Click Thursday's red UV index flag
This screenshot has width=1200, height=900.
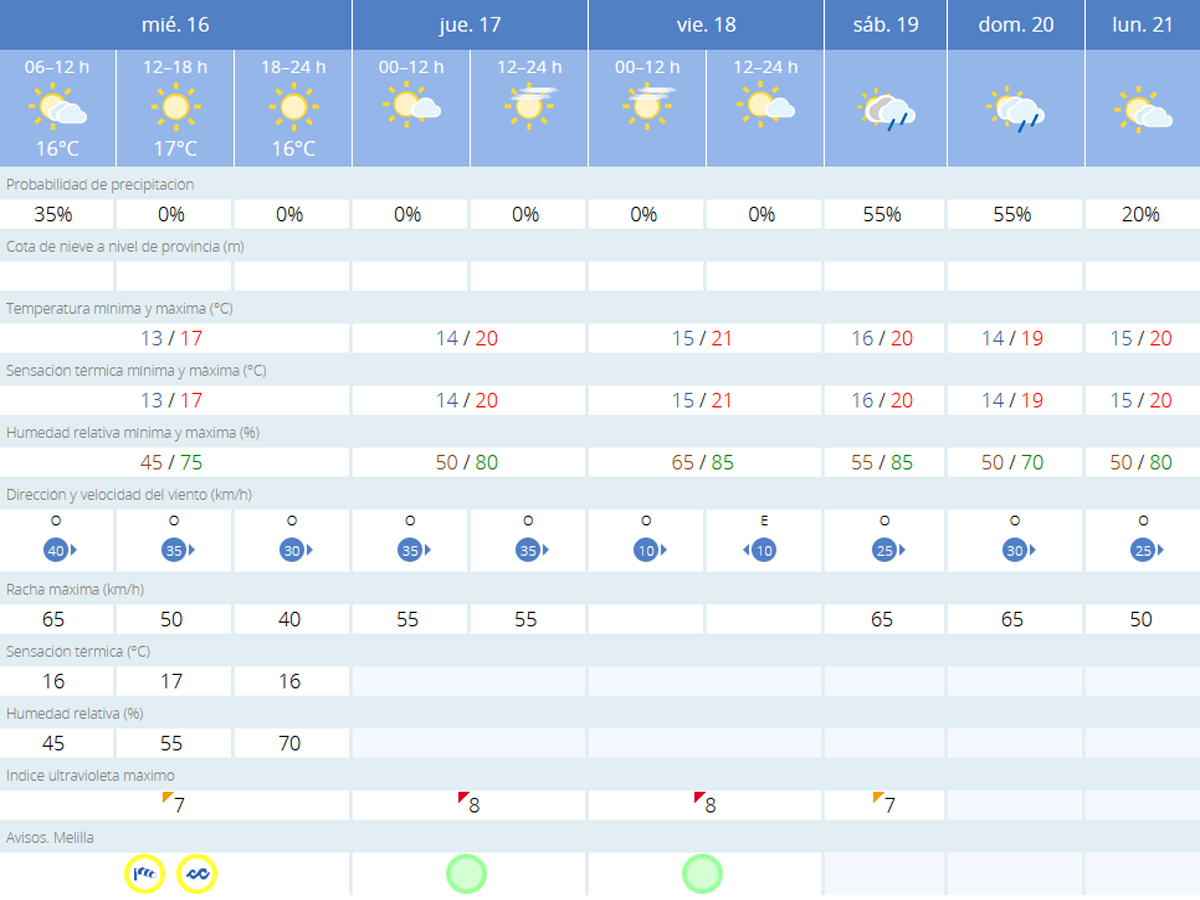tap(464, 797)
